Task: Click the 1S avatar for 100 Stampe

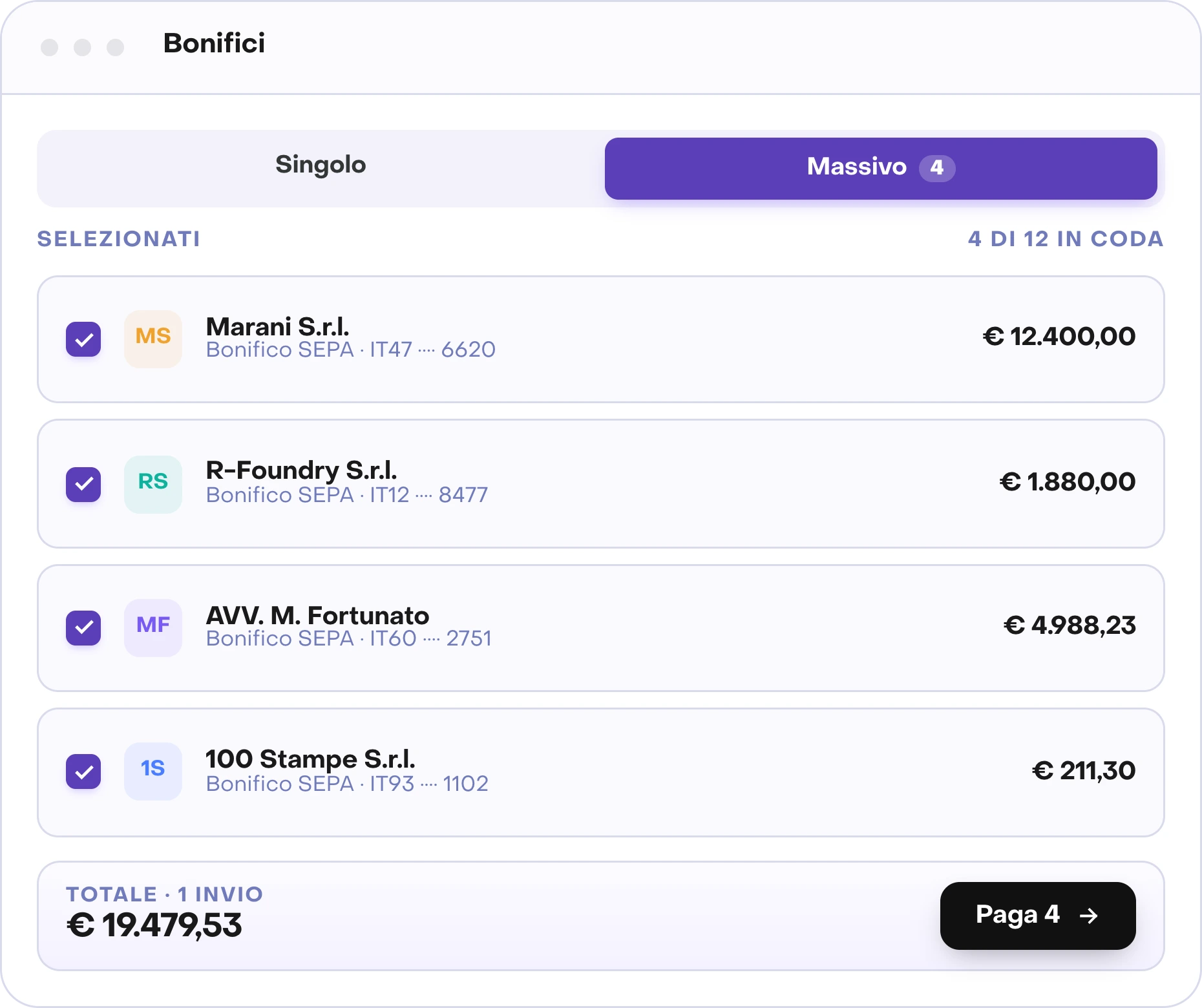Action: point(153,771)
